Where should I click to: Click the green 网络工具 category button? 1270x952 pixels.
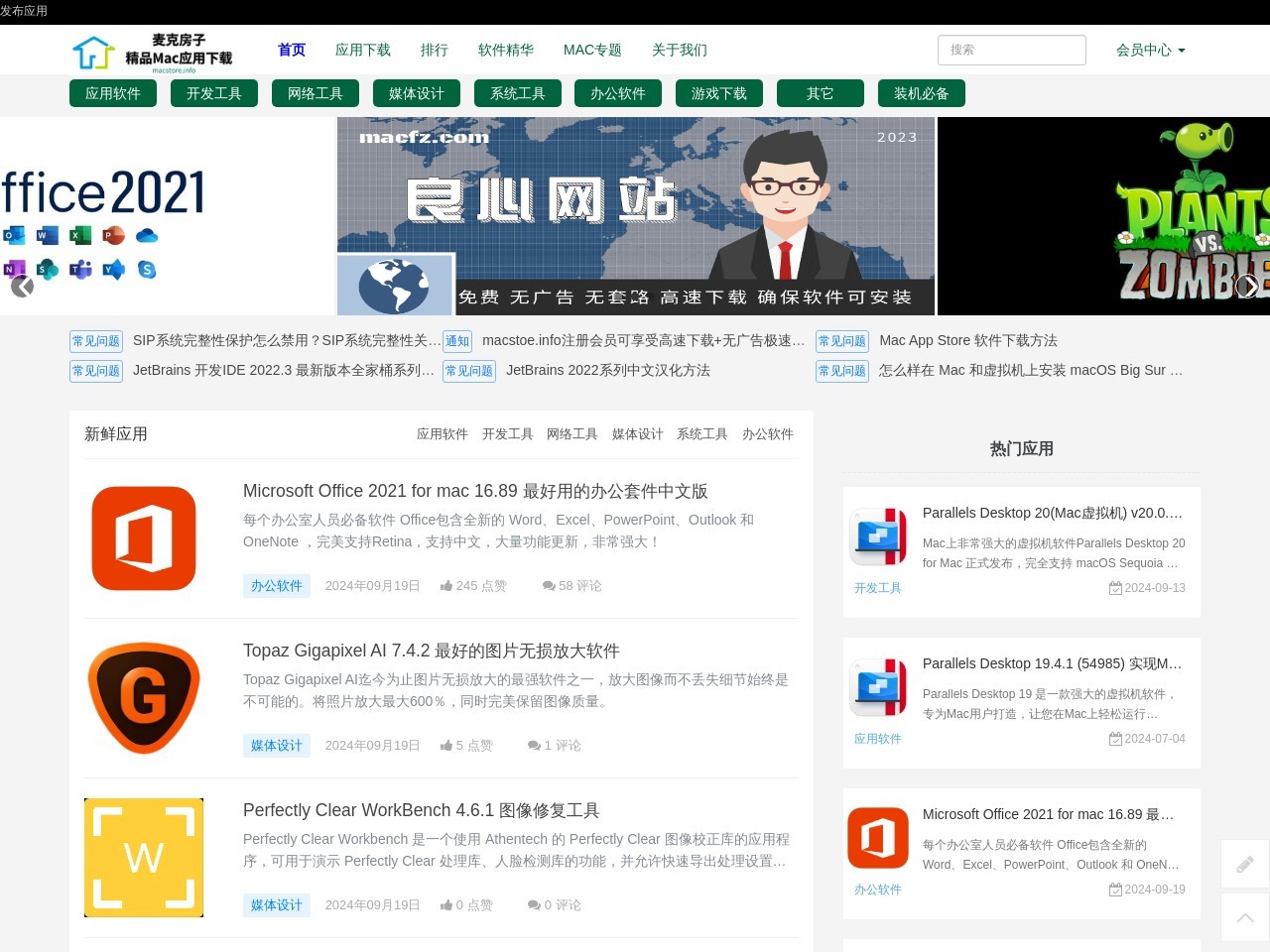[x=316, y=93]
